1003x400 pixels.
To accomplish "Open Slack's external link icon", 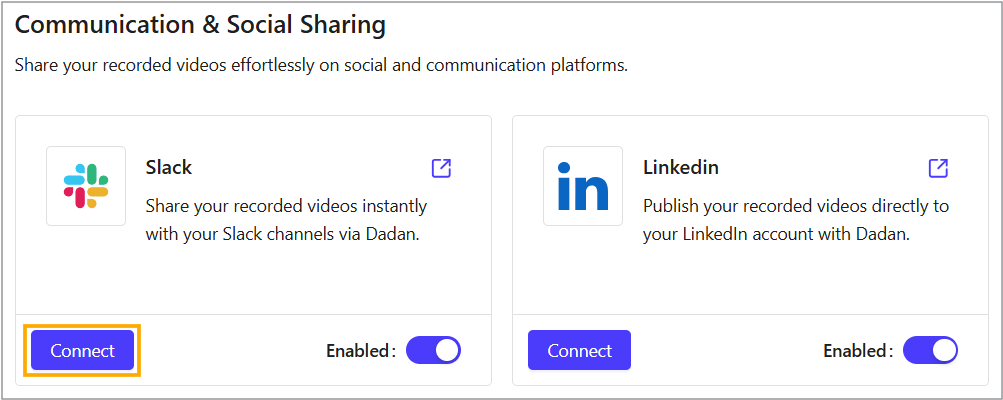I will pyautogui.click(x=441, y=167).
